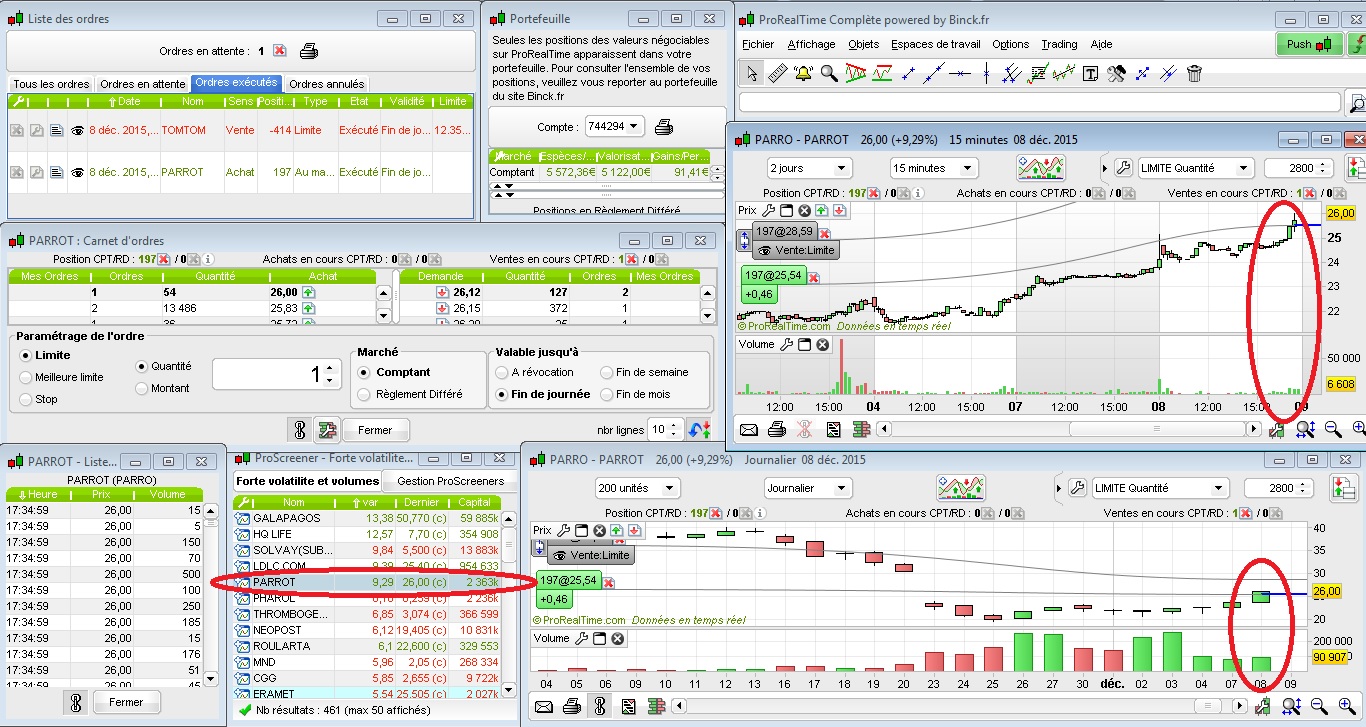1366x727 pixels.
Task: Open LIMITE Quantité dropdown in 15 minutes chart
Action: 1195,168
